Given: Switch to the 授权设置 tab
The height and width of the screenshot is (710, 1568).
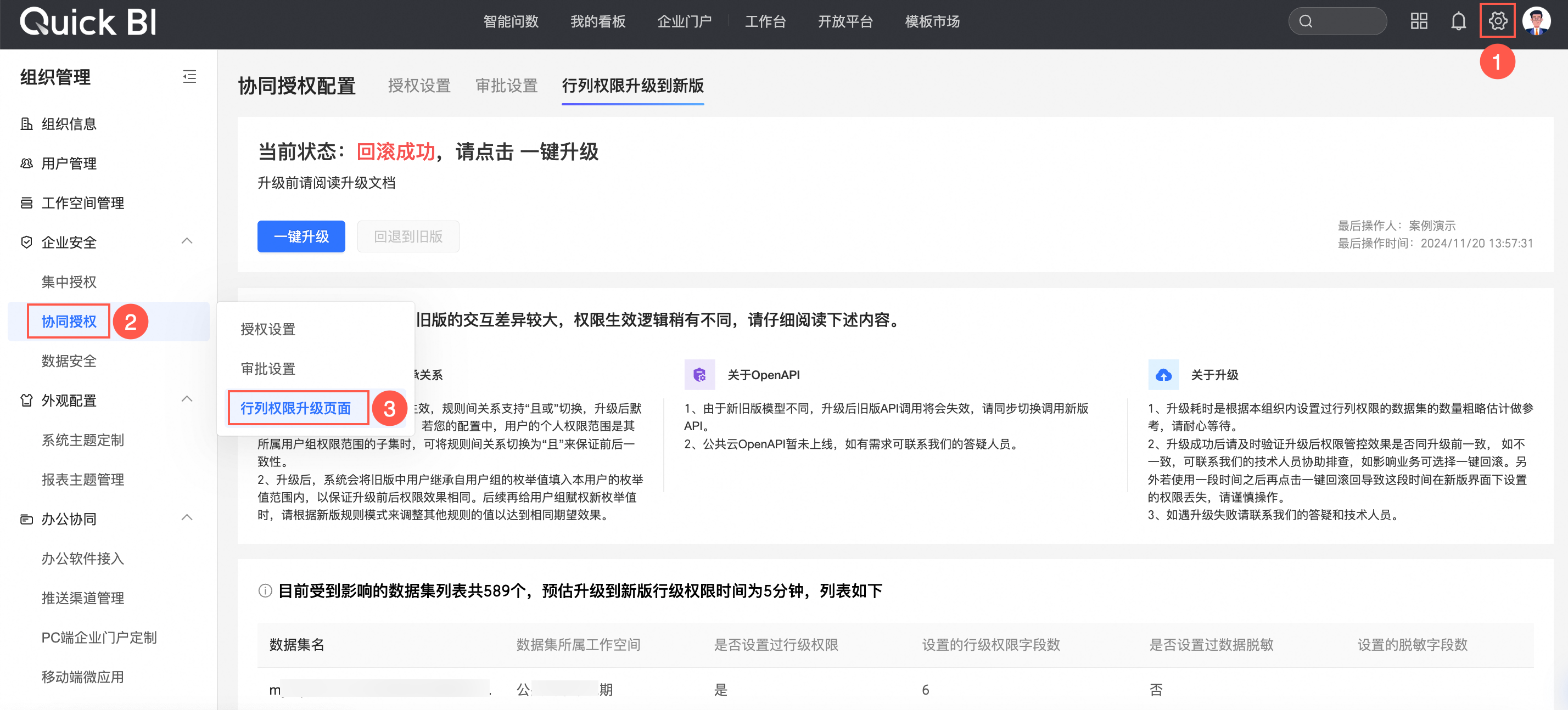Looking at the screenshot, I should [x=419, y=86].
